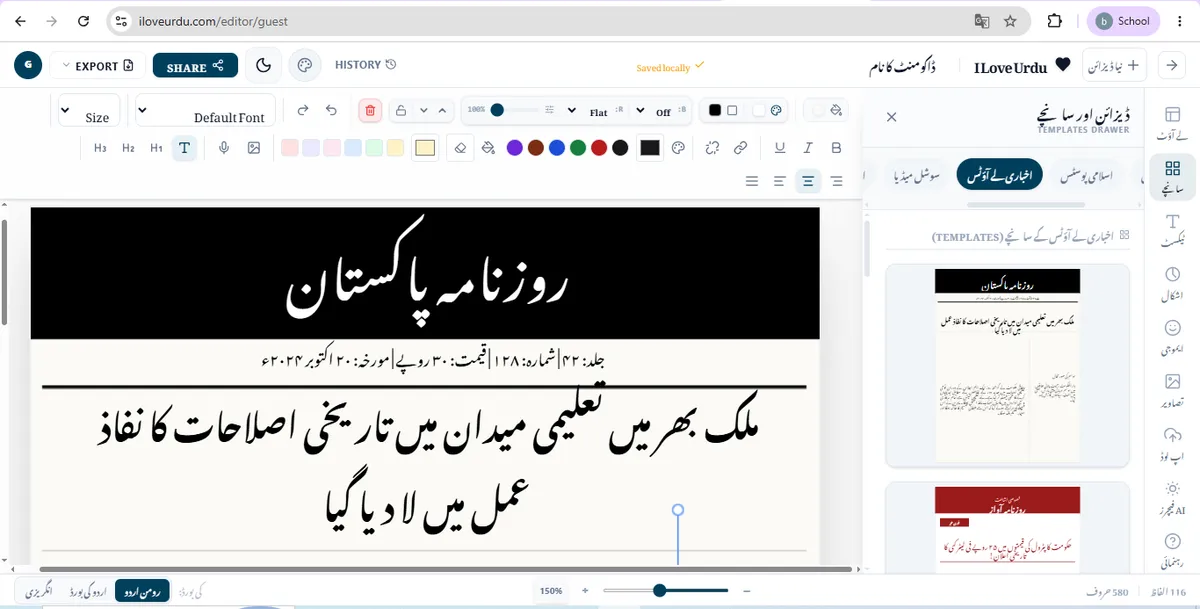Open the Shapes (اشکال) panel in sidebar
The width and height of the screenshot is (1200, 609).
(x=1172, y=283)
